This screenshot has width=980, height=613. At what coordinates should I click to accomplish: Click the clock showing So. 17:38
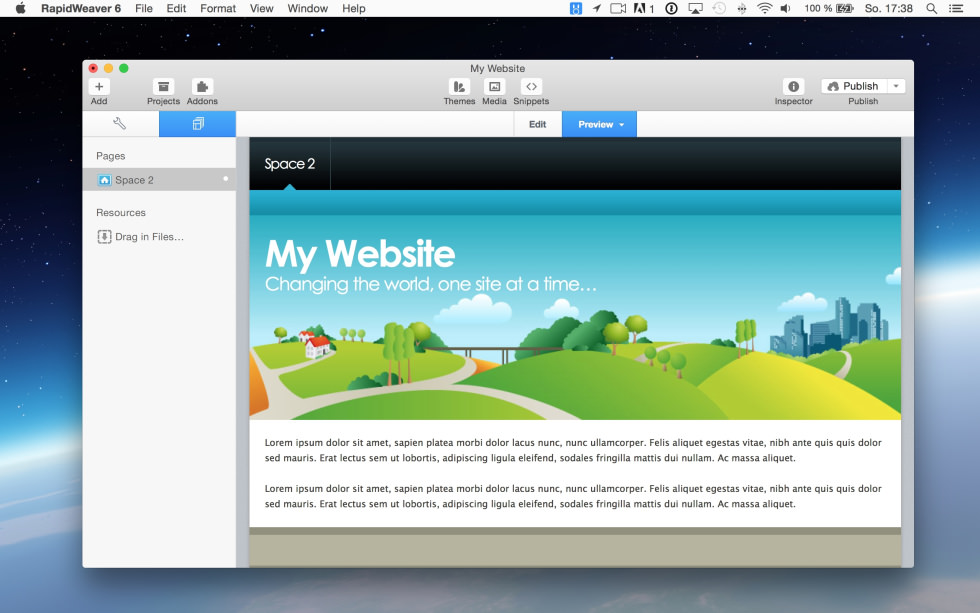(889, 8)
